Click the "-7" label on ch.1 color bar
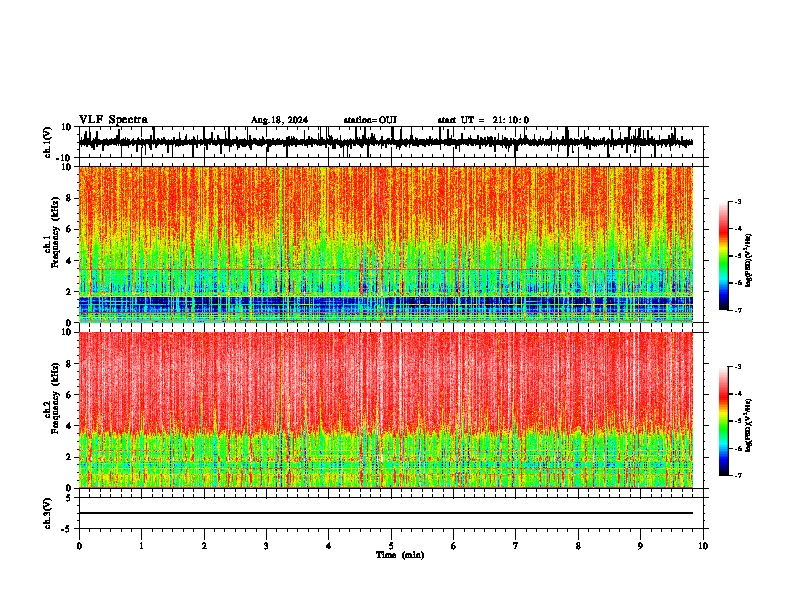 [x=737, y=310]
